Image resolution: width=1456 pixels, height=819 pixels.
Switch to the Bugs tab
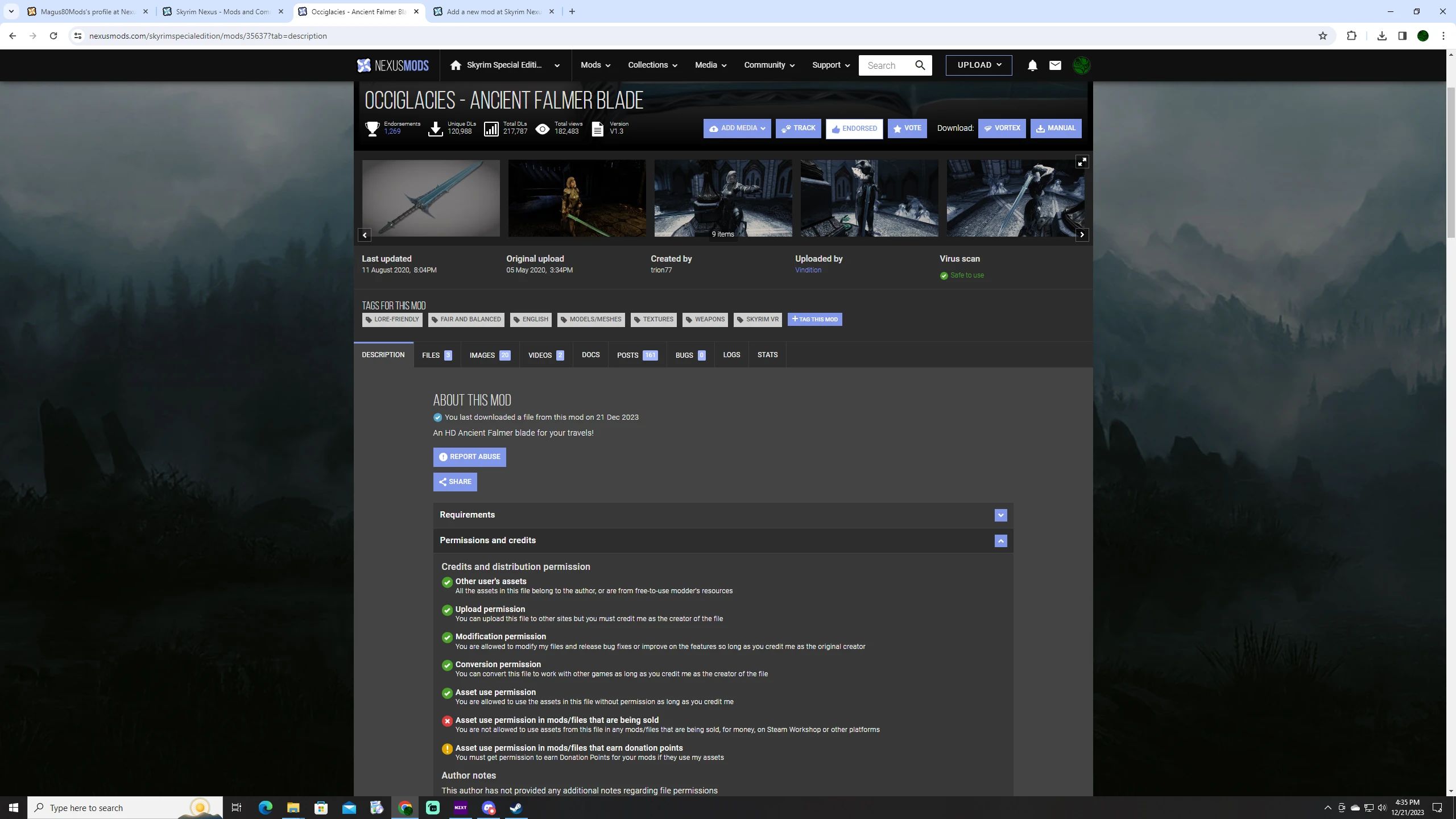(690, 355)
